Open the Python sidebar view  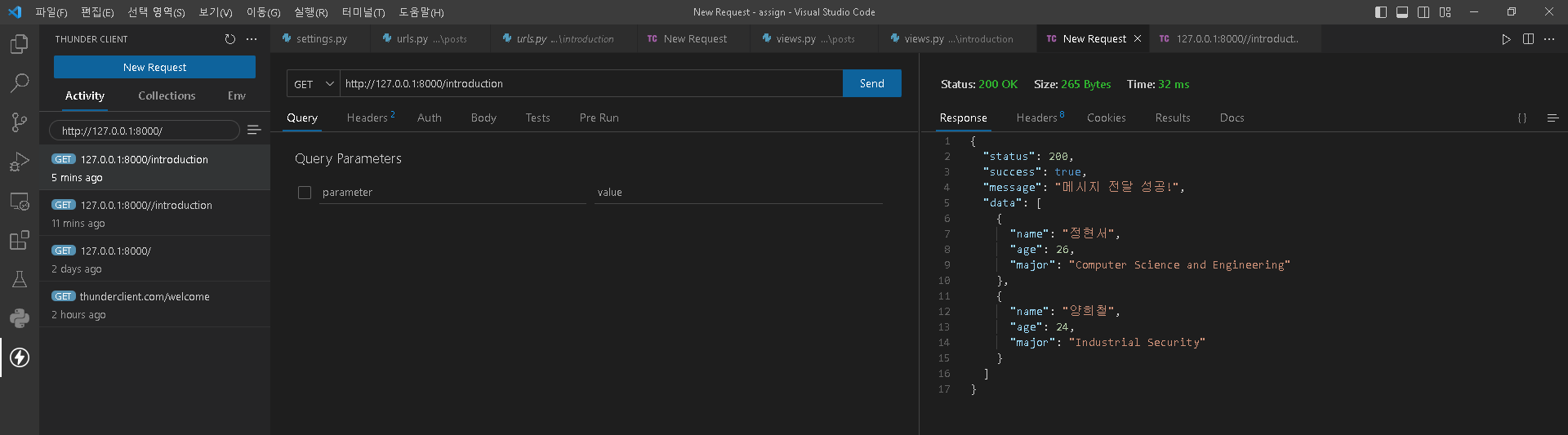19,318
